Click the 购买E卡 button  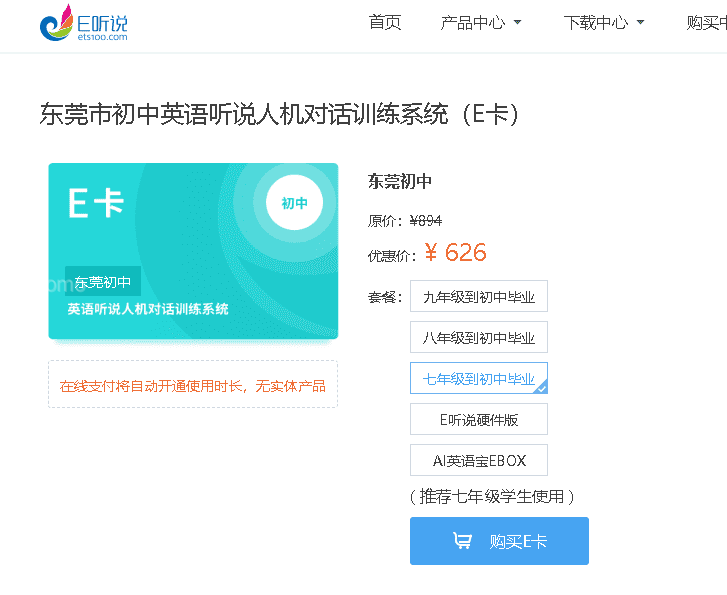pyautogui.click(x=499, y=541)
